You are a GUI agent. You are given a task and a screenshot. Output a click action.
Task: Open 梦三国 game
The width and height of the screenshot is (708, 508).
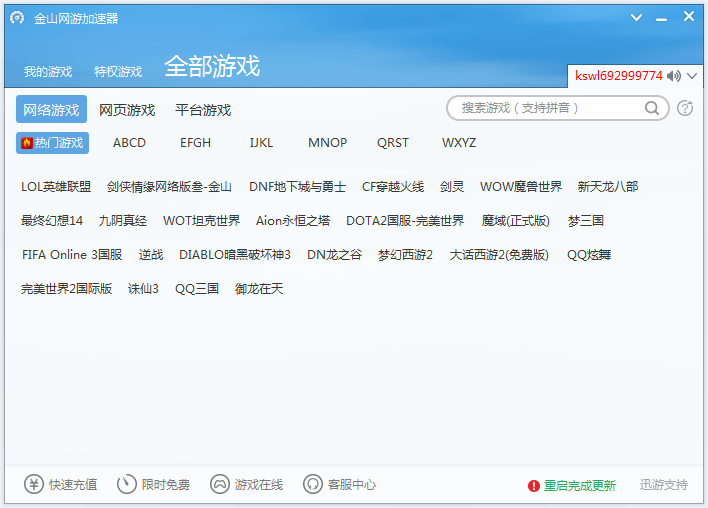(x=586, y=220)
